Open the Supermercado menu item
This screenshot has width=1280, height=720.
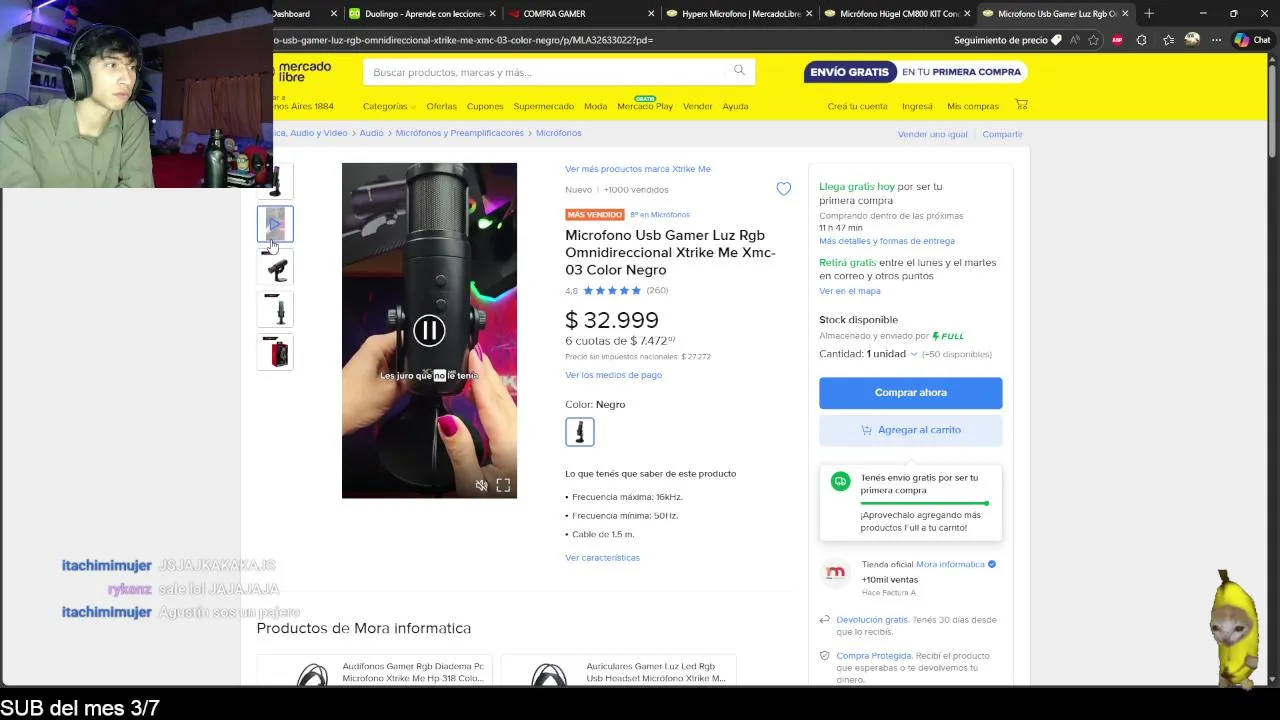pos(543,106)
